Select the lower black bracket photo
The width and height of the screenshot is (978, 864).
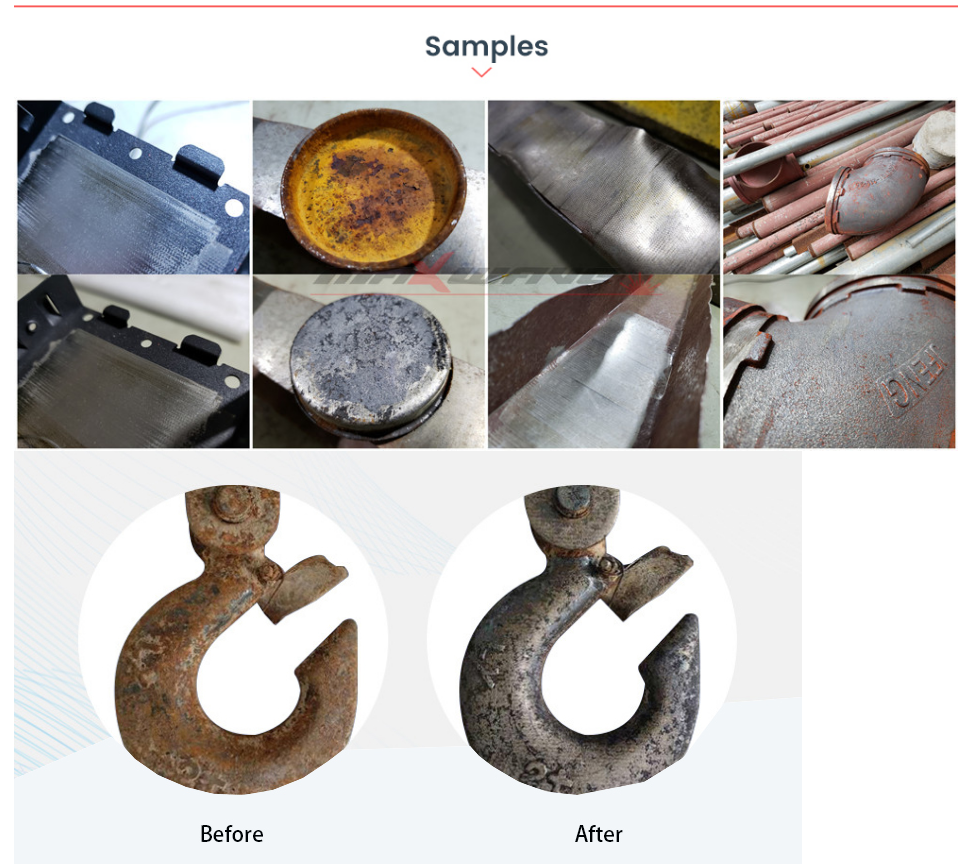(x=133, y=361)
